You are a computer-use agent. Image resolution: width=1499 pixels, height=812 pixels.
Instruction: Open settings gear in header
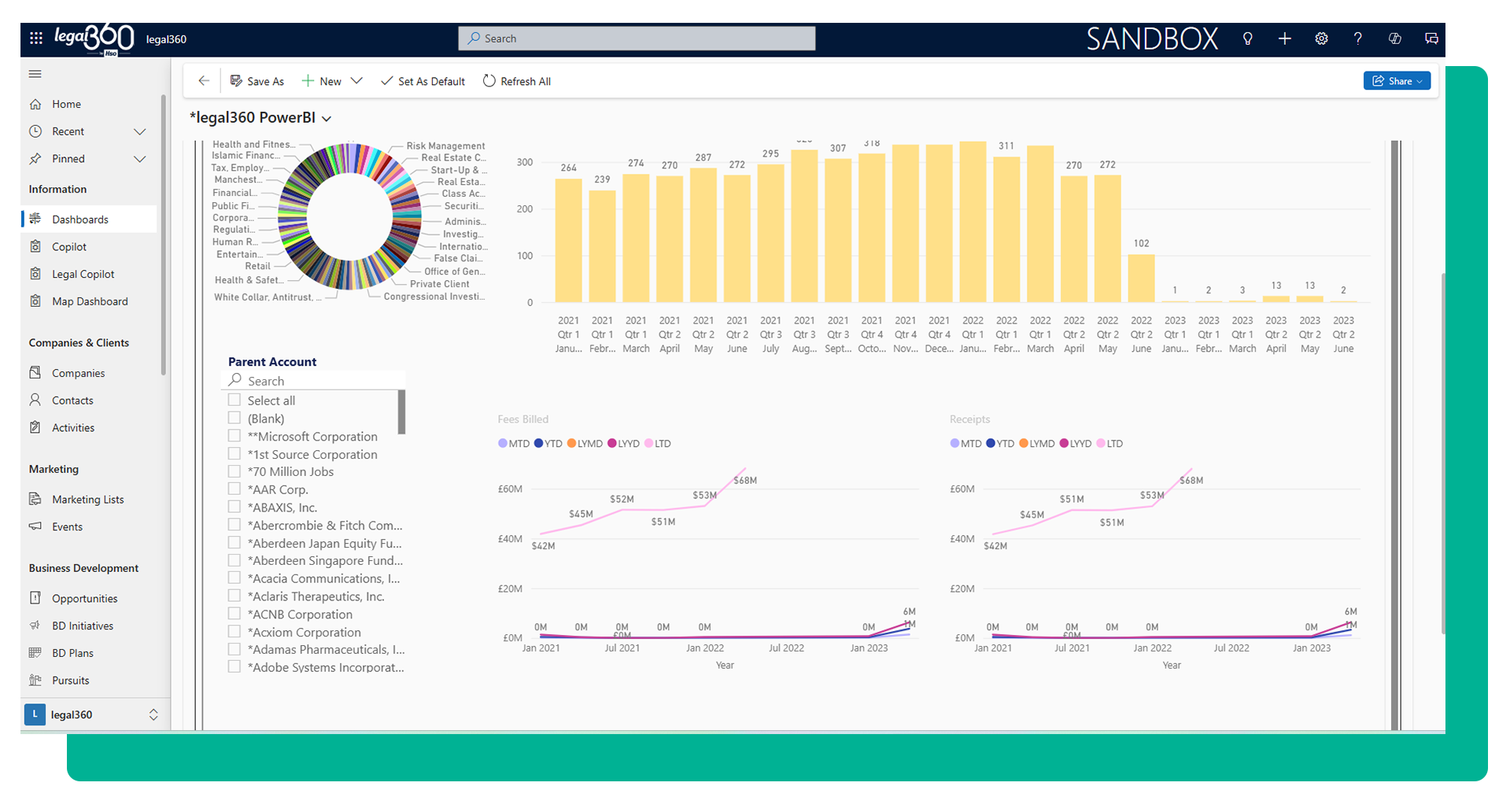coord(1321,39)
